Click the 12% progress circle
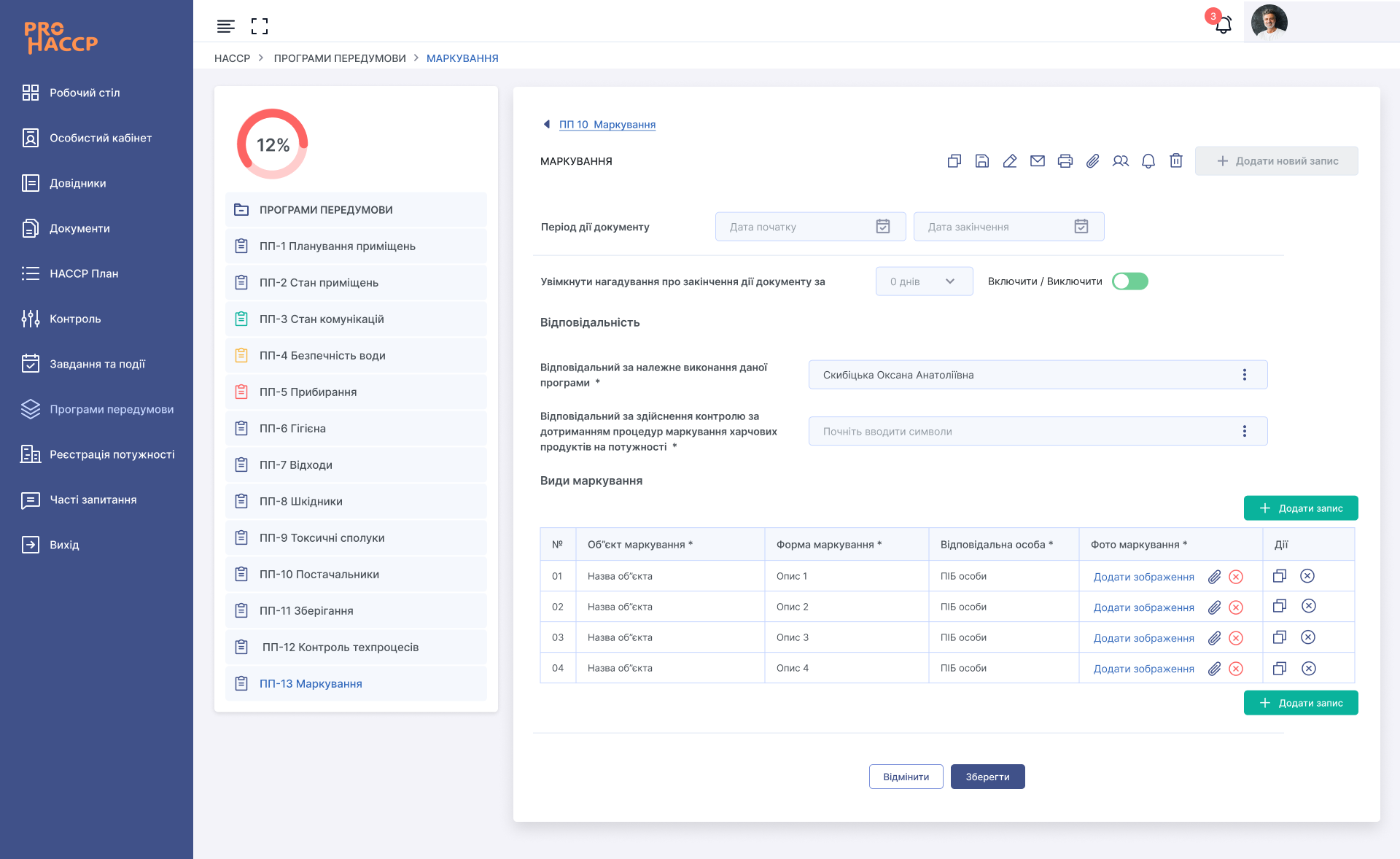 273,144
